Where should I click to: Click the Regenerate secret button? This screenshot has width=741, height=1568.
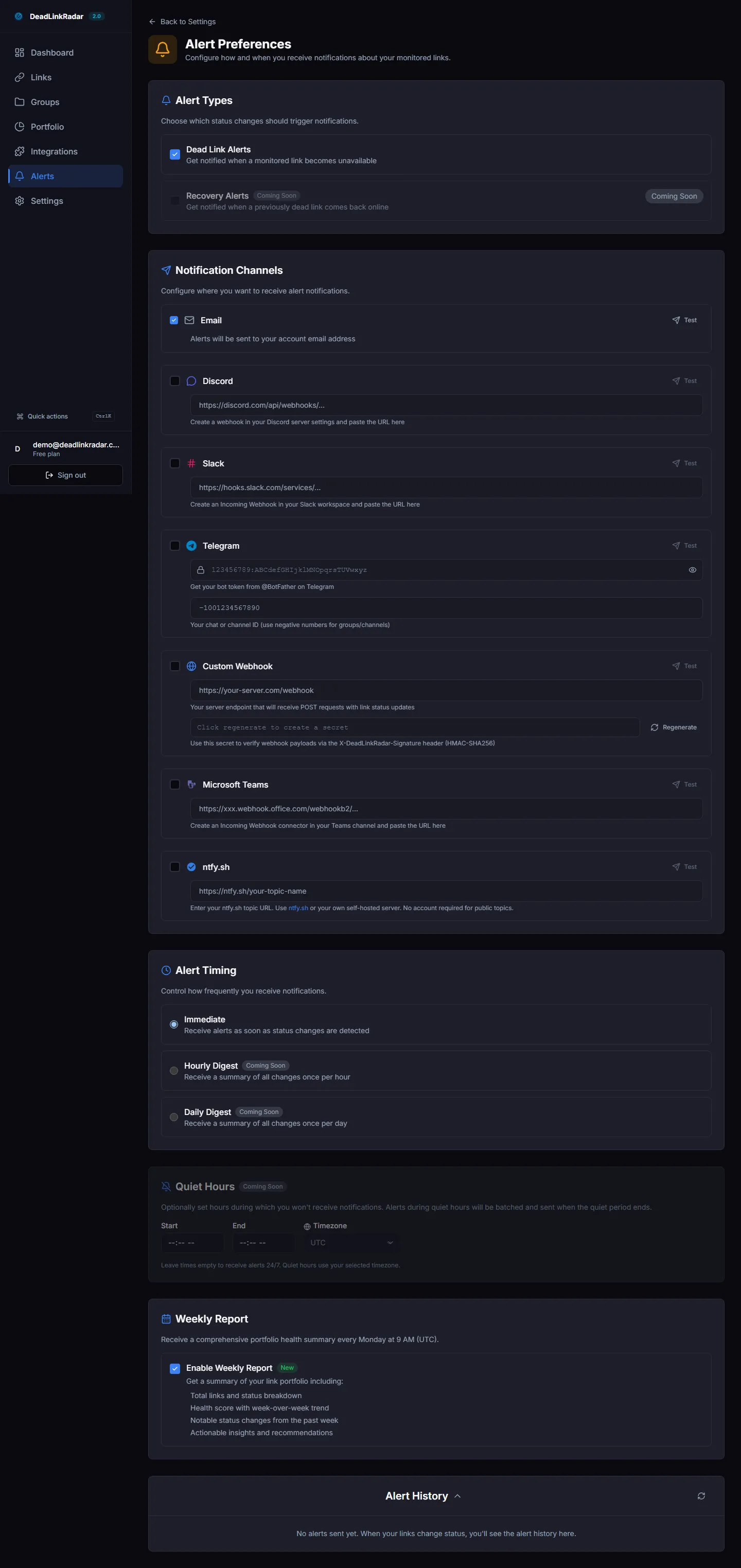[674, 727]
